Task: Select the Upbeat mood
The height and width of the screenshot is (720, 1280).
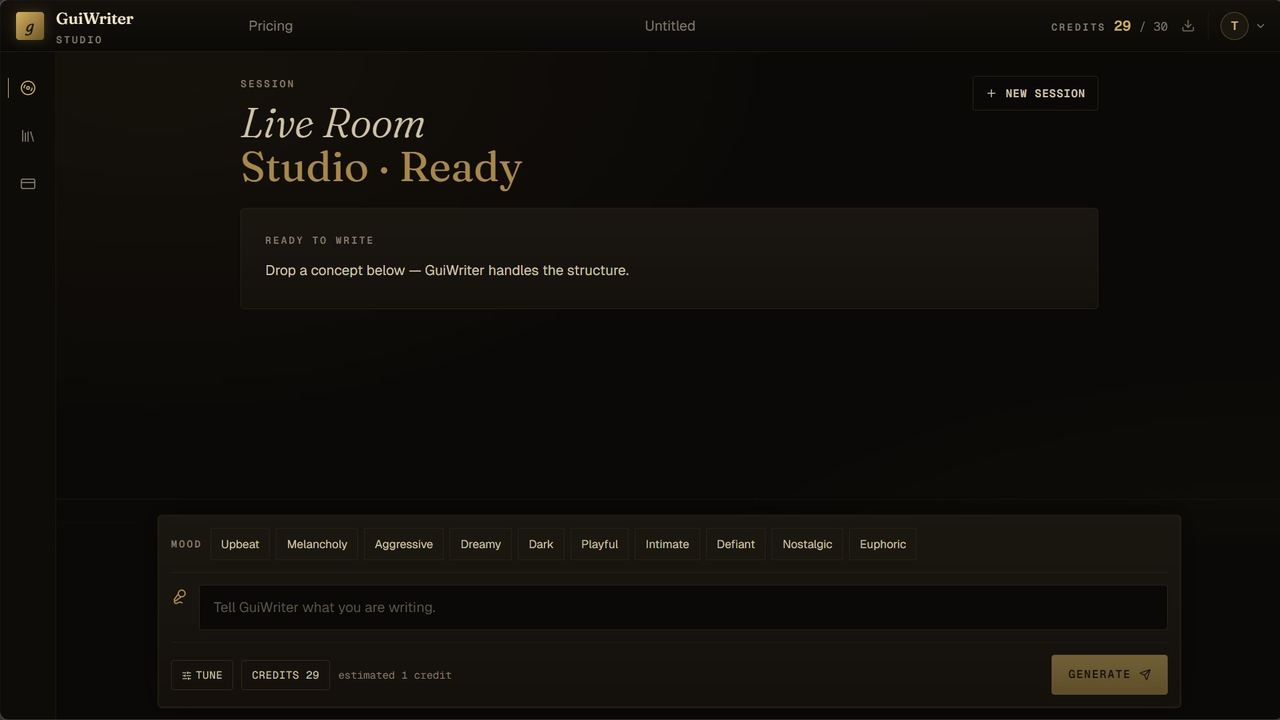Action: point(240,544)
